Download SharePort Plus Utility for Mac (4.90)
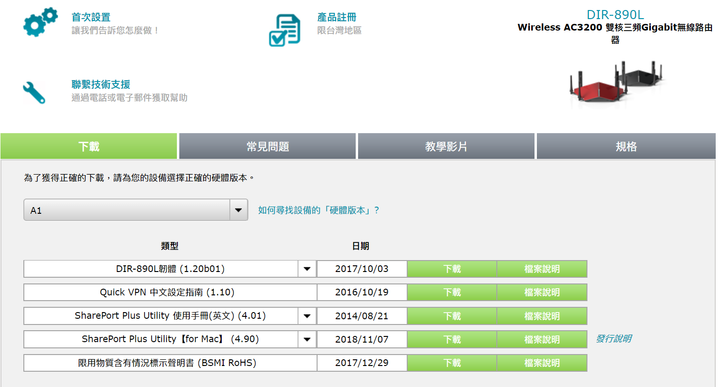Viewport: 720px width, 387px height. [452, 339]
